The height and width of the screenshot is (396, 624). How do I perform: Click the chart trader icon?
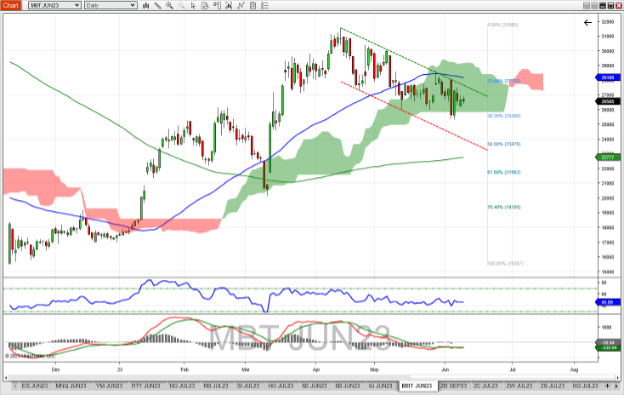pyautogui.click(x=217, y=5)
